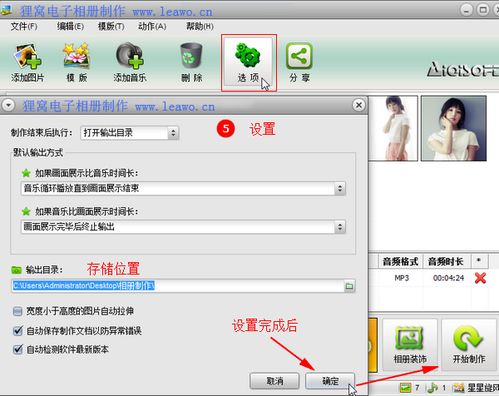Expand the 音乐循环播放直到画面展示结束 dropdown

click(183, 189)
